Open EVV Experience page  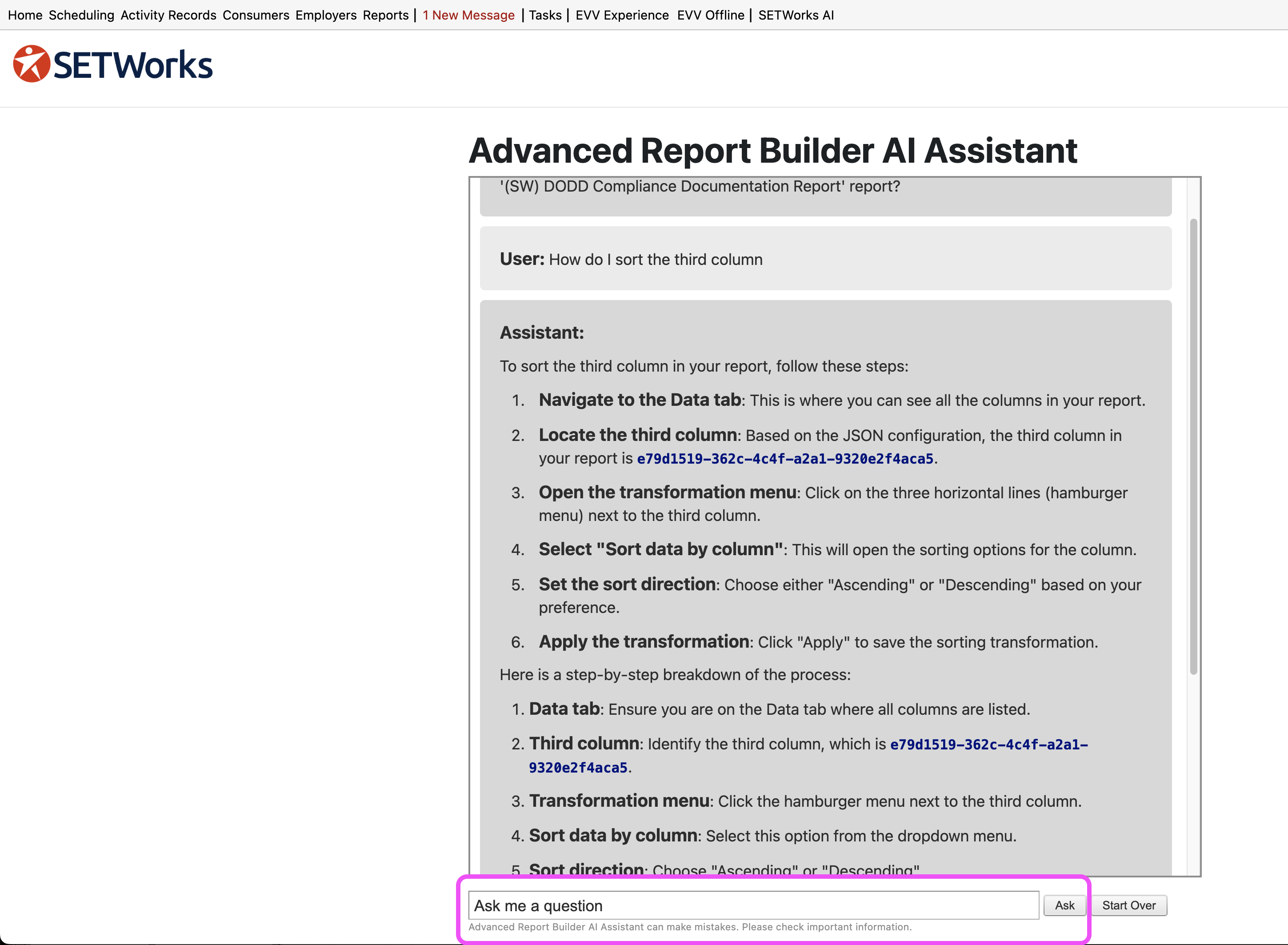click(x=622, y=15)
